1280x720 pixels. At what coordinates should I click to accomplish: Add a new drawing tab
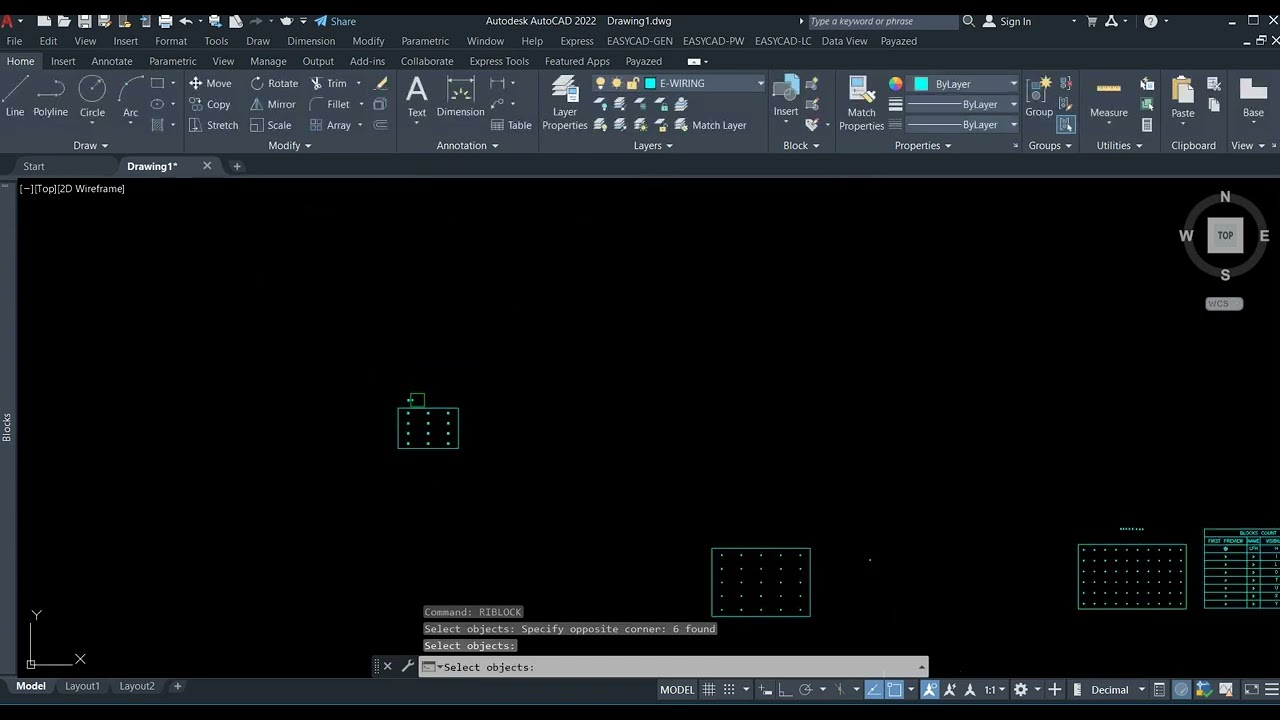coord(237,166)
